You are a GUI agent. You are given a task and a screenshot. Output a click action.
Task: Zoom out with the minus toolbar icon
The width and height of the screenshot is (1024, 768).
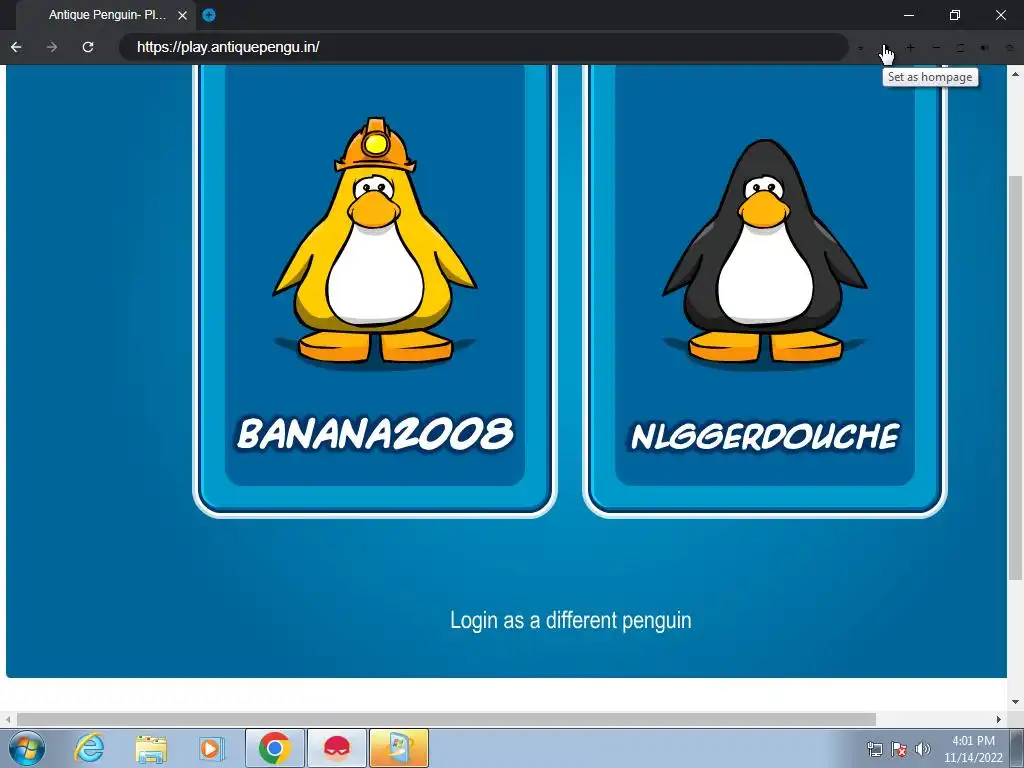point(936,48)
